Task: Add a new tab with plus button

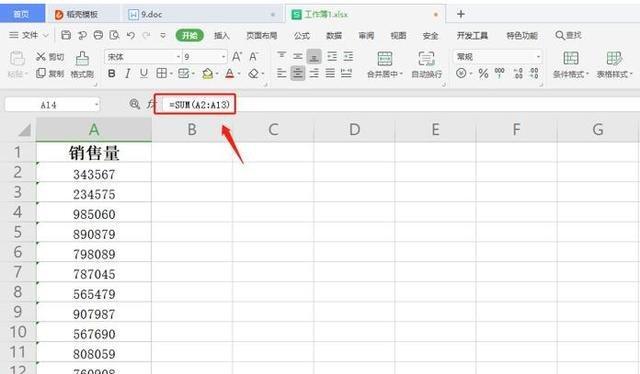Action: pos(461,14)
